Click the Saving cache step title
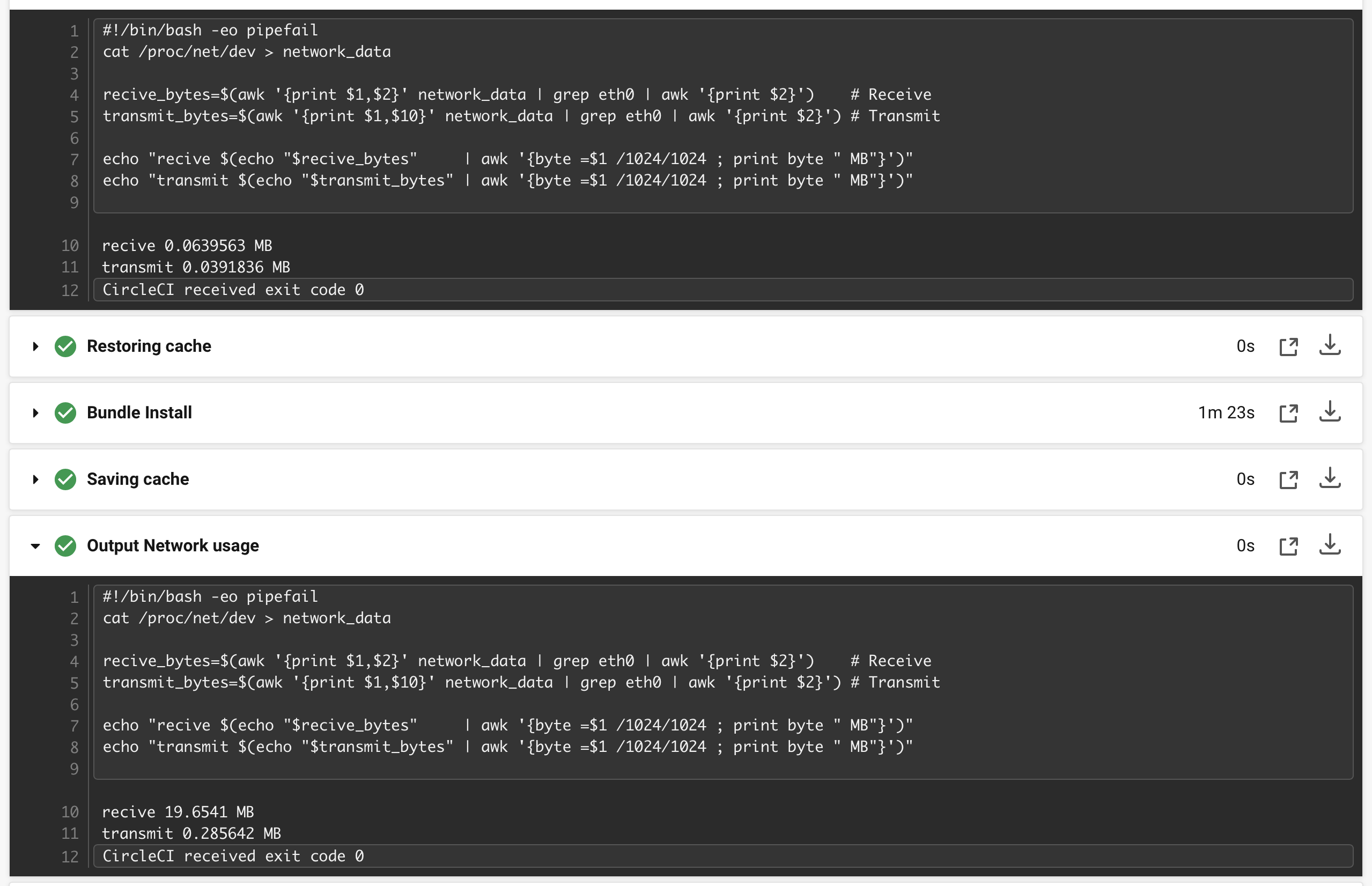 [x=138, y=479]
